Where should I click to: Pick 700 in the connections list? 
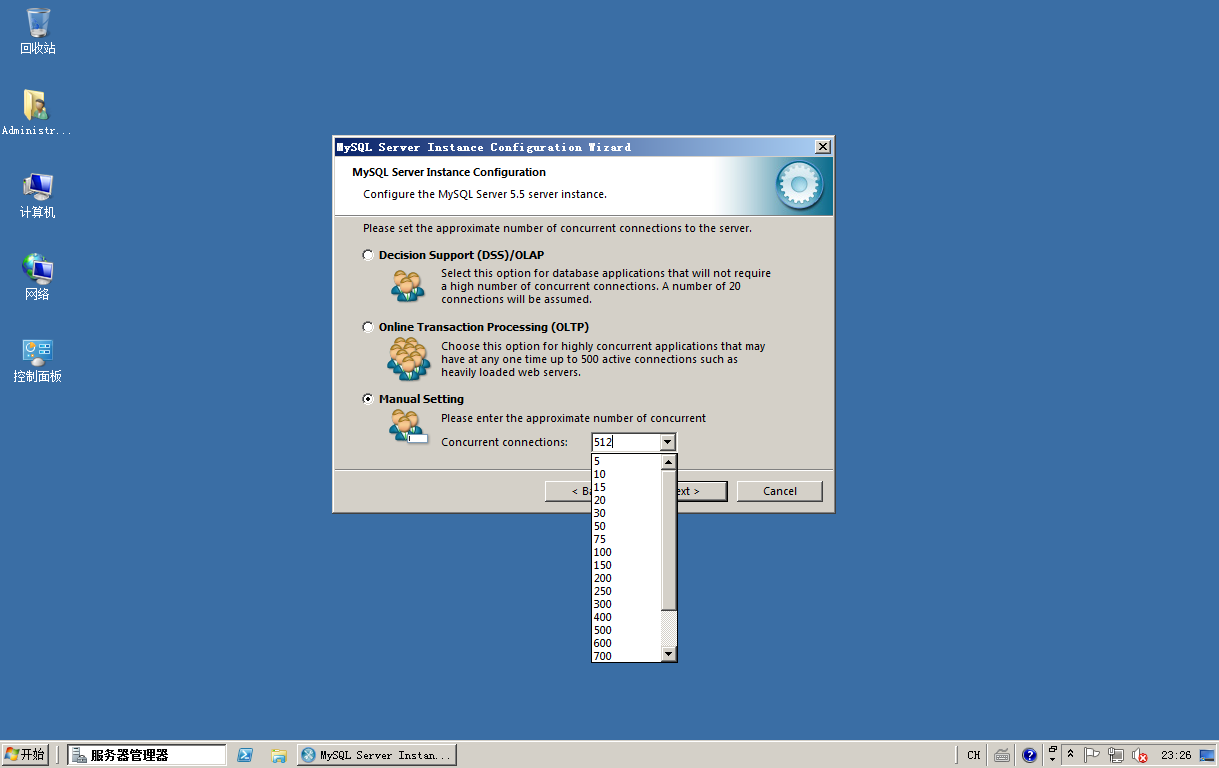coord(626,656)
